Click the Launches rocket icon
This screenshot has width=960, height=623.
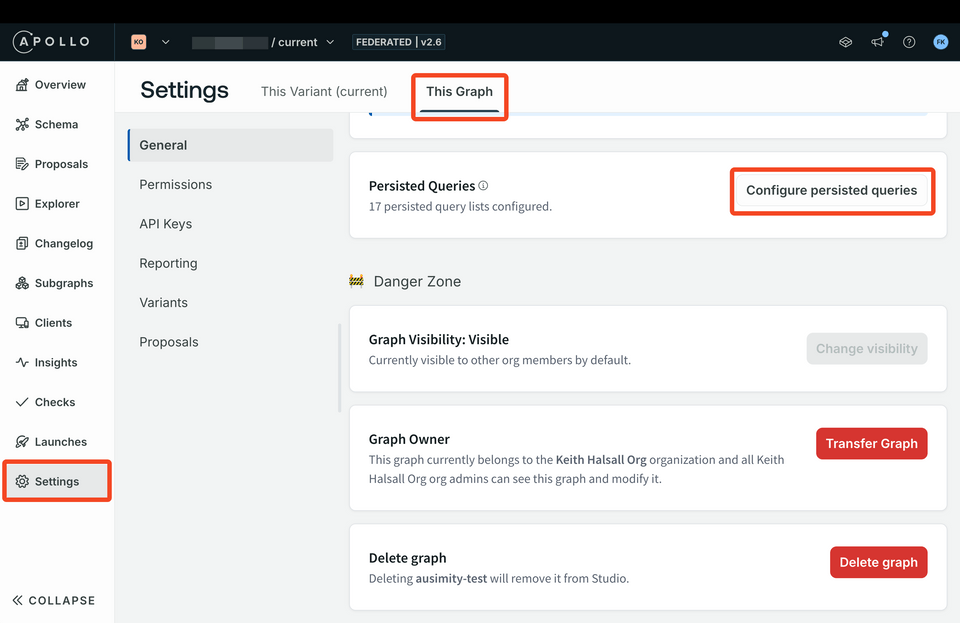pyautogui.click(x=22, y=442)
